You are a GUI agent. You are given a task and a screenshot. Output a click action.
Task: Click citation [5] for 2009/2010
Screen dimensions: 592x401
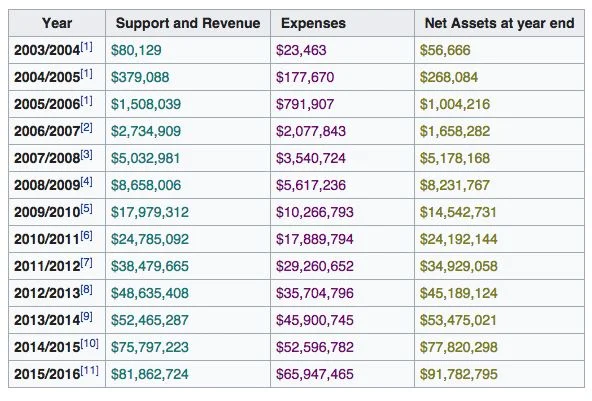[x=86, y=209]
